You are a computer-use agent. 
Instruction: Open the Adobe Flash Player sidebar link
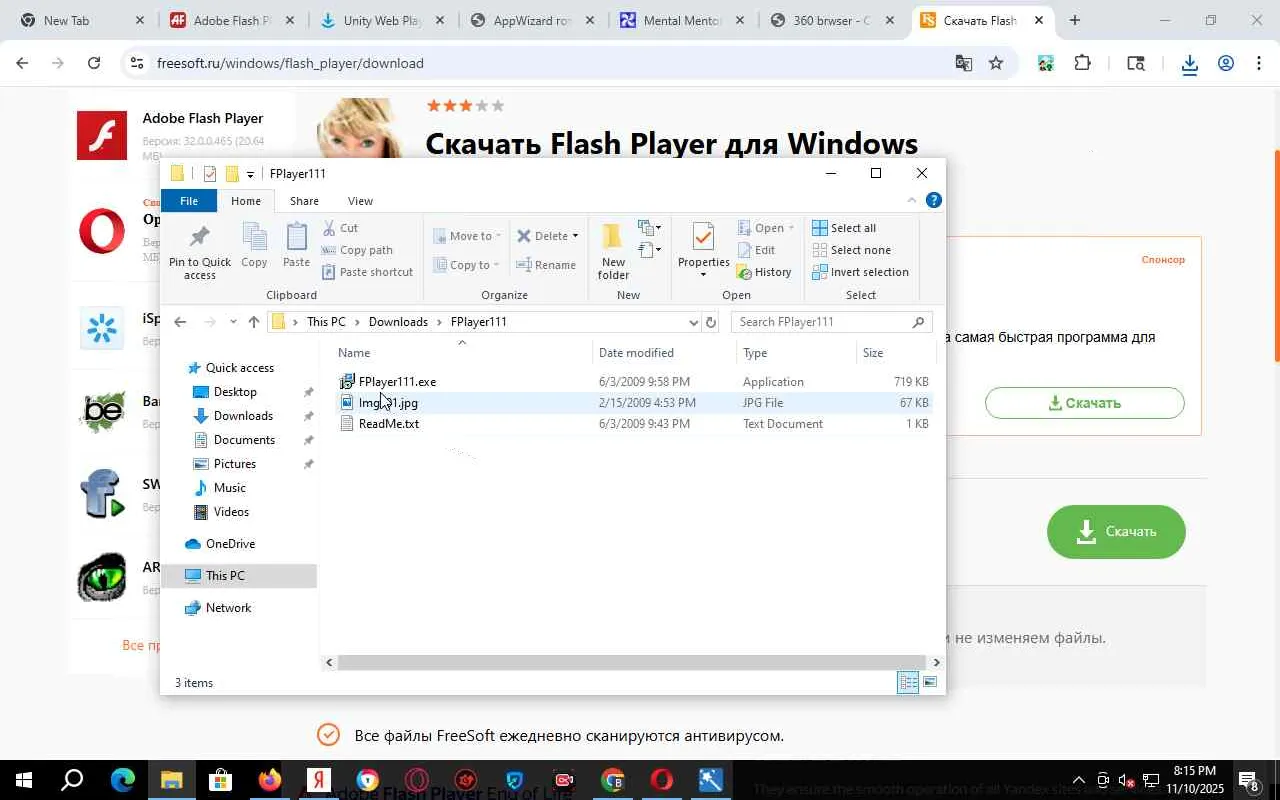tap(202, 118)
